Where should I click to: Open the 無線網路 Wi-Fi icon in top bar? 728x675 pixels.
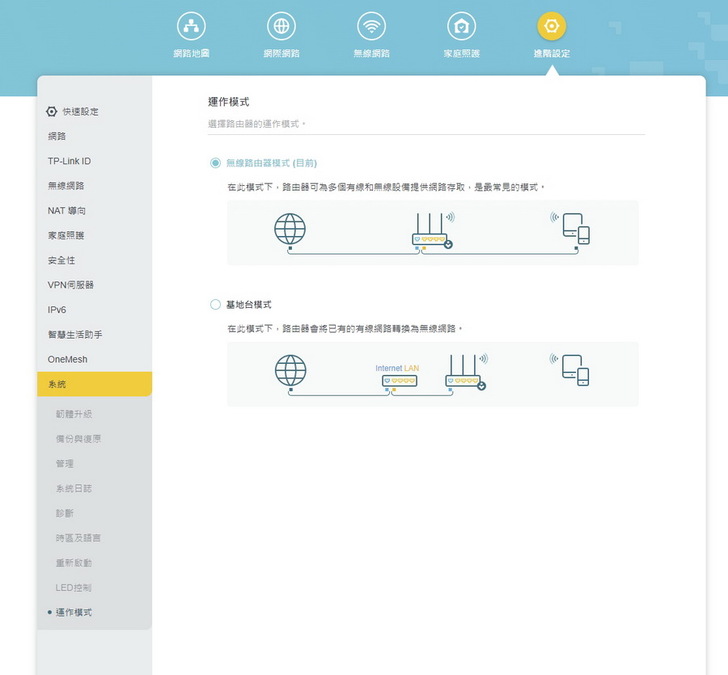(x=372, y=27)
